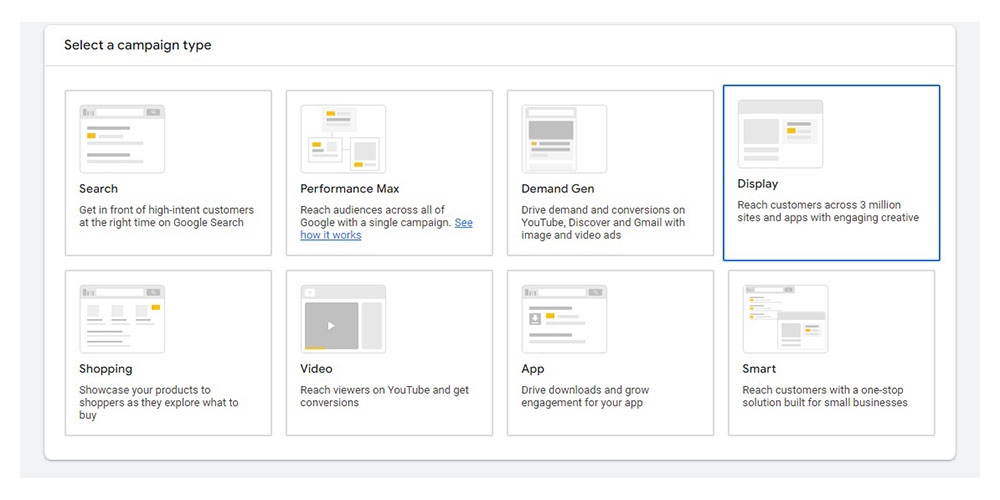The width and height of the screenshot is (1000, 500).
Task: Click the Display campaign illustration icon
Action: click(x=780, y=134)
